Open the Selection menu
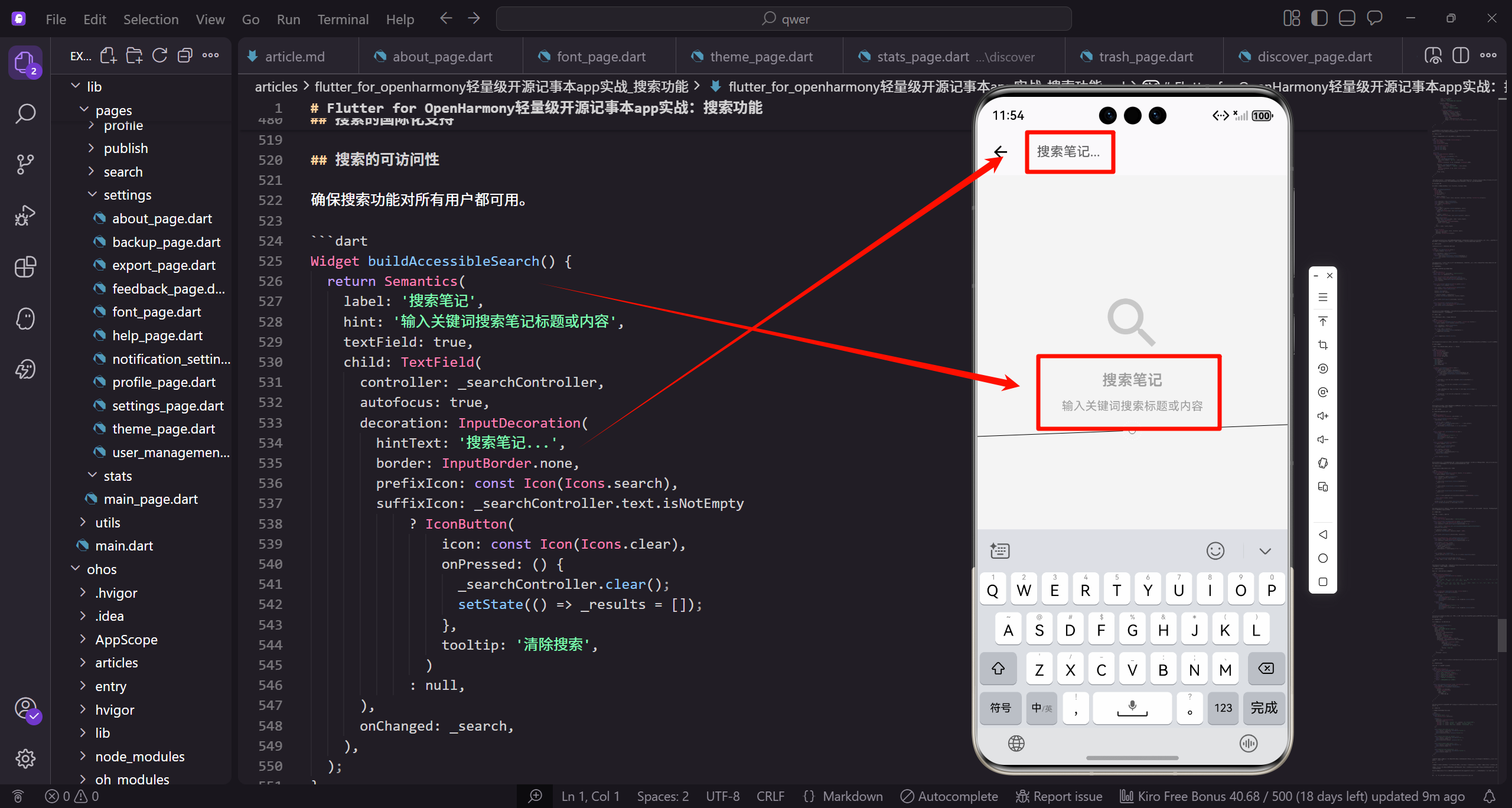The width and height of the screenshot is (1512, 808). (151, 19)
